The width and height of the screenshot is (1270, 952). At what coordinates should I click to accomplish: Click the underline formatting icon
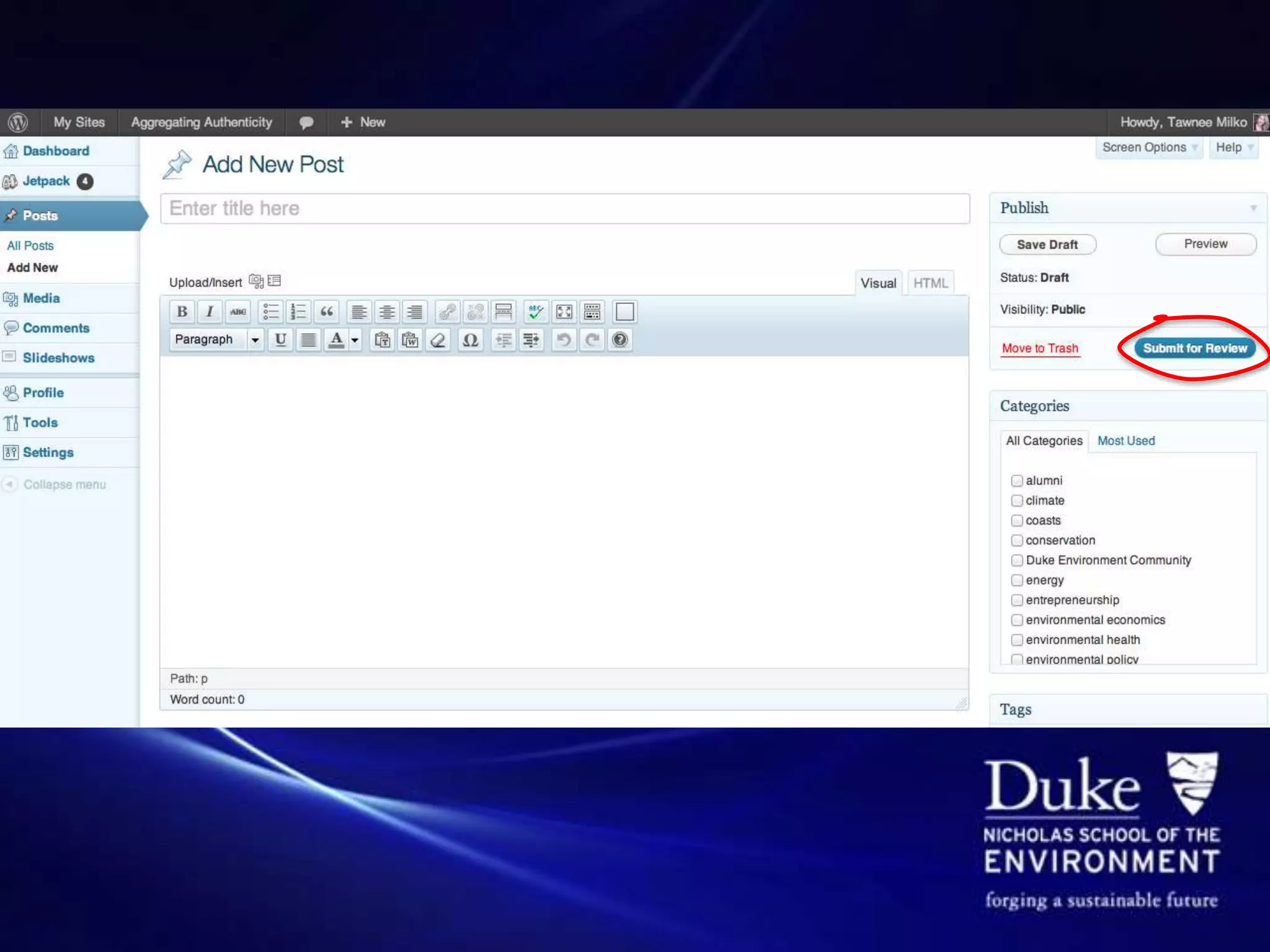click(x=280, y=340)
